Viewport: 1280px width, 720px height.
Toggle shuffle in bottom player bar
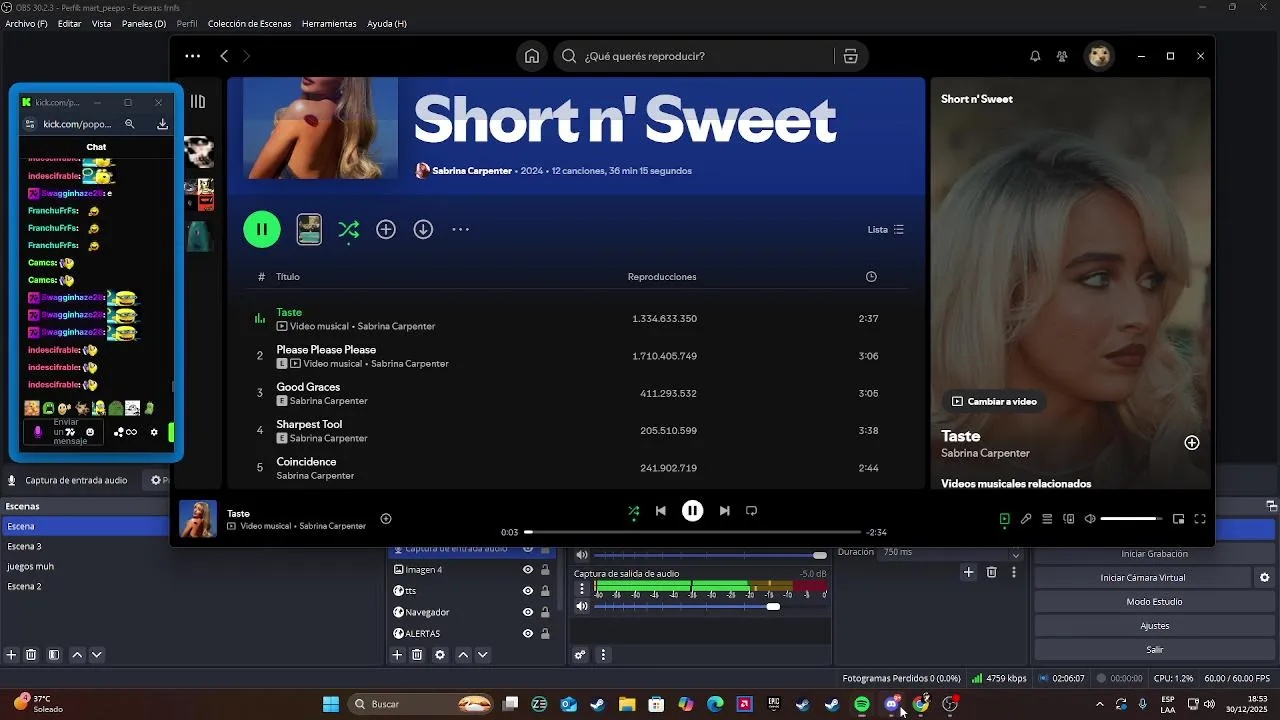(633, 511)
